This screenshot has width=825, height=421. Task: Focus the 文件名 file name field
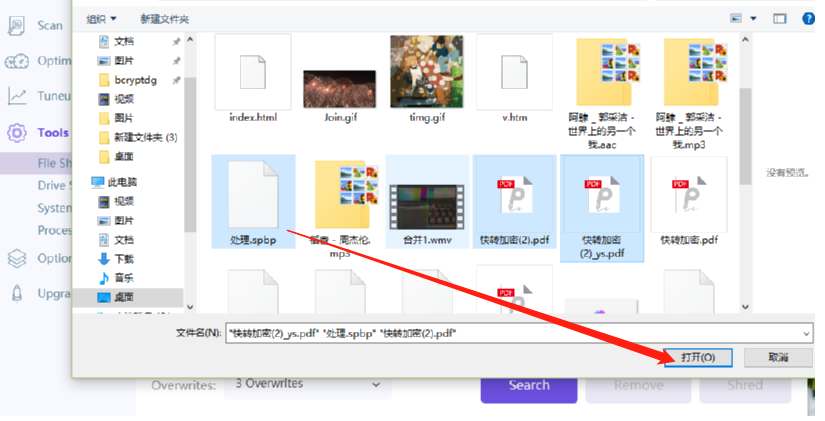pyautogui.click(x=519, y=334)
